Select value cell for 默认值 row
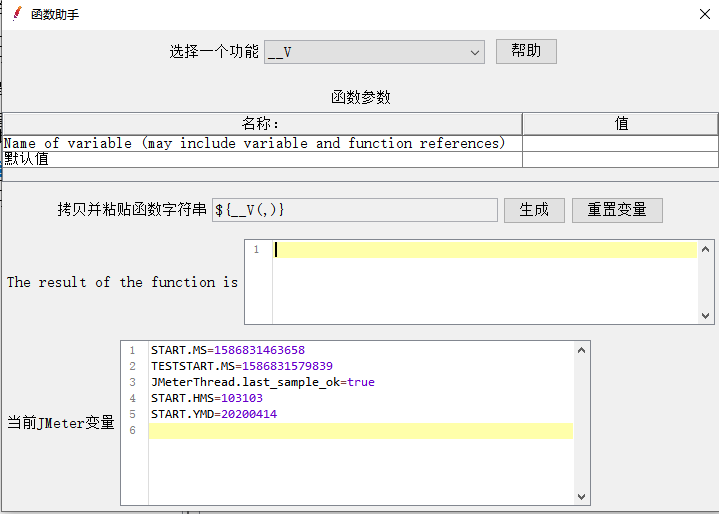Image resolution: width=719 pixels, height=514 pixels. click(620, 159)
